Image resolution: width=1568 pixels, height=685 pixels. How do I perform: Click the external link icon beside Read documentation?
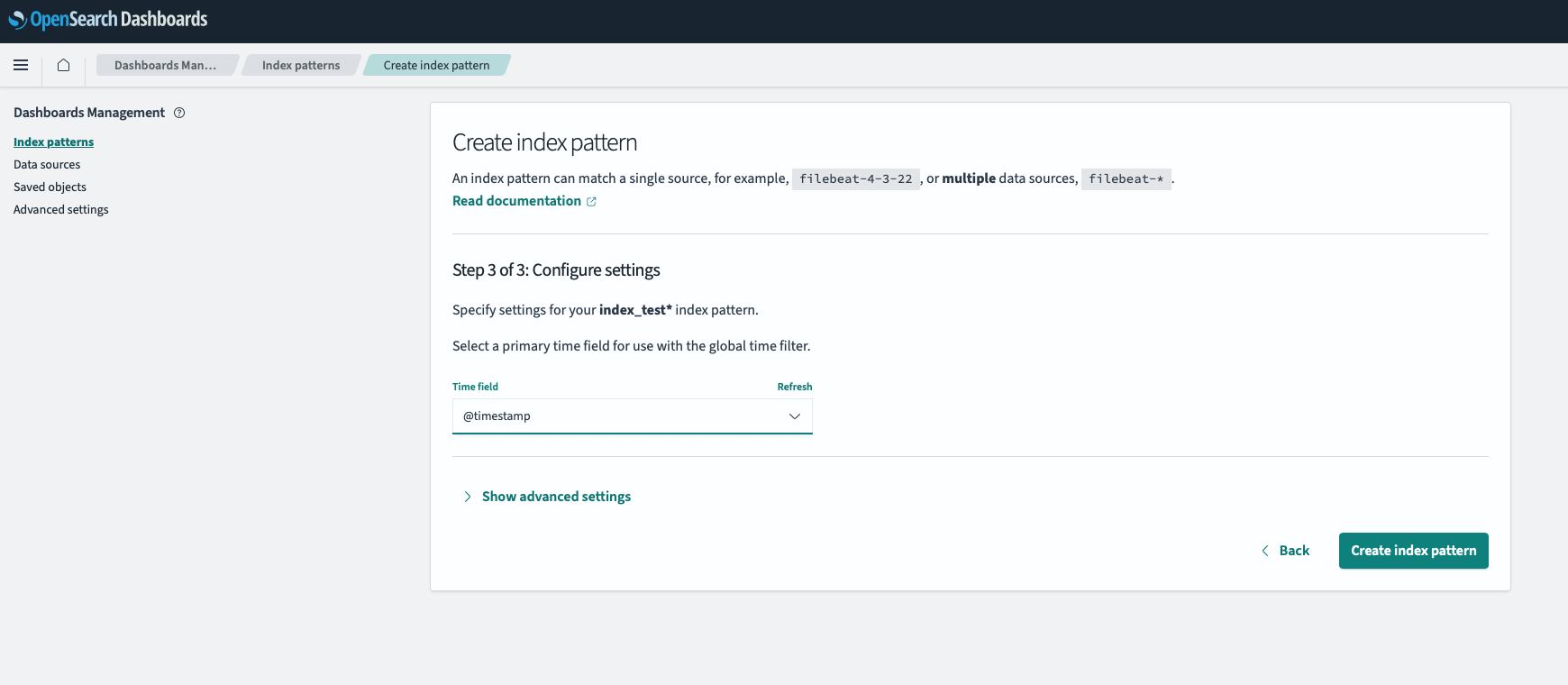(x=591, y=202)
